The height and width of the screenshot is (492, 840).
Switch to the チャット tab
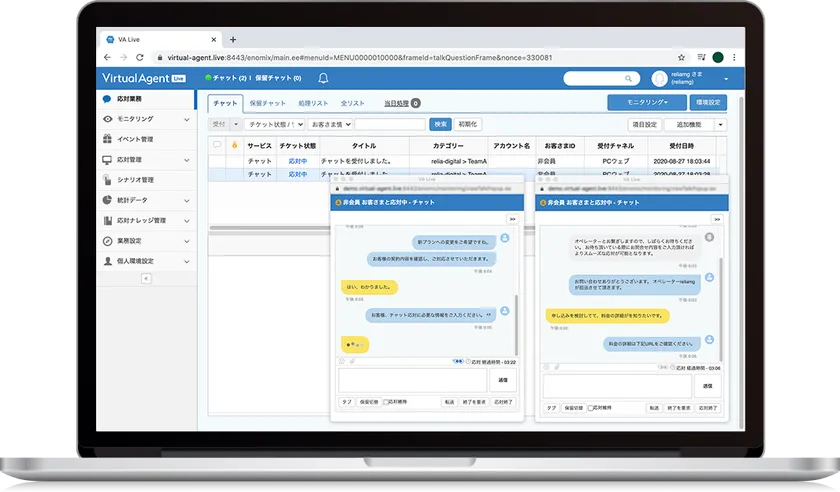click(225, 103)
